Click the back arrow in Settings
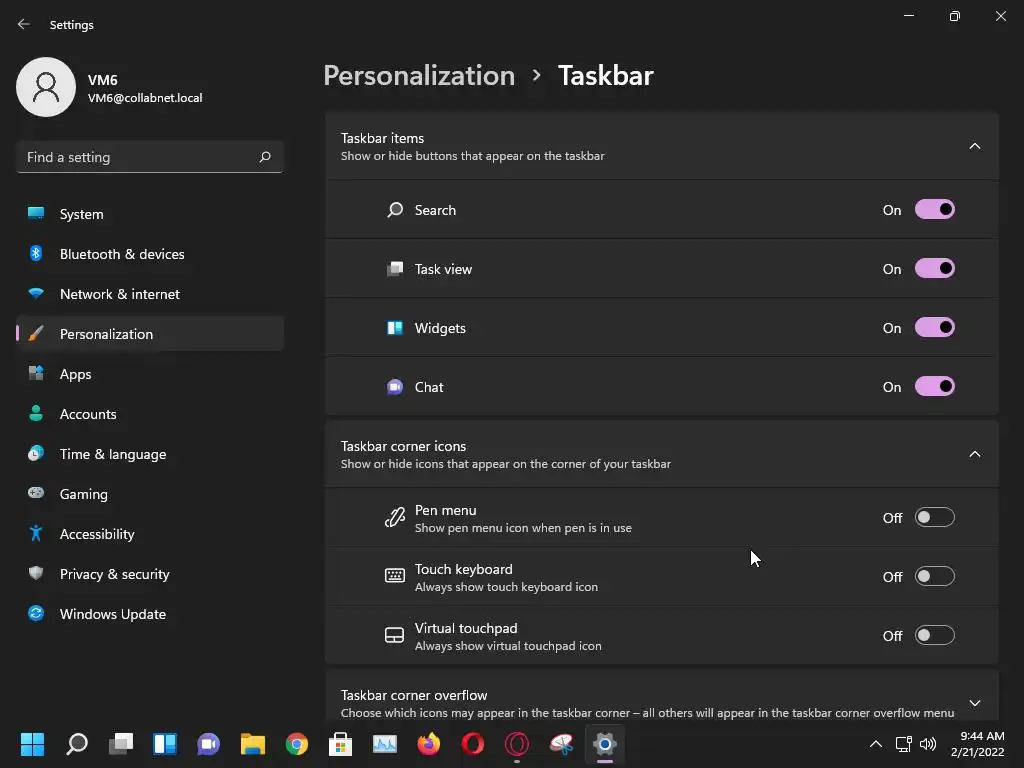 (x=24, y=25)
